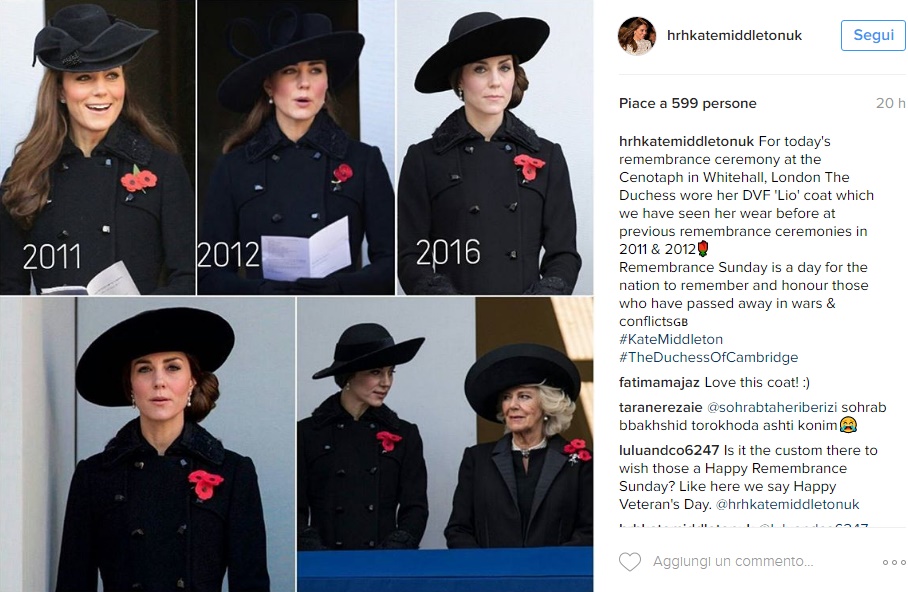Open the hrhkatemiddletonuk username in the header
The width and height of the screenshot is (908, 592).
734,35
